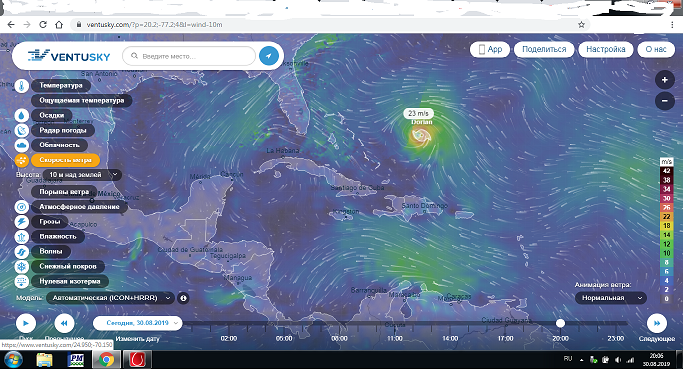Open Windows Start menu
Image resolution: width=683 pixels, height=384 pixels.
click(x=14, y=360)
